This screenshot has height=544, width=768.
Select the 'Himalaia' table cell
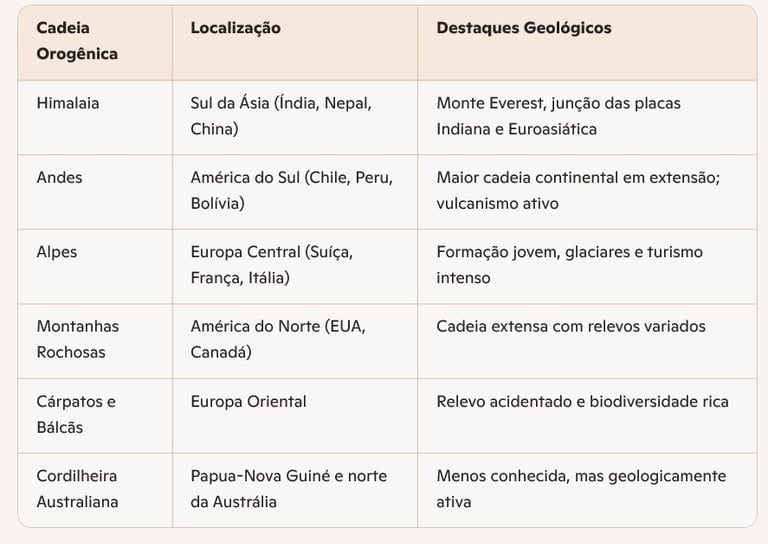[x=68, y=103]
